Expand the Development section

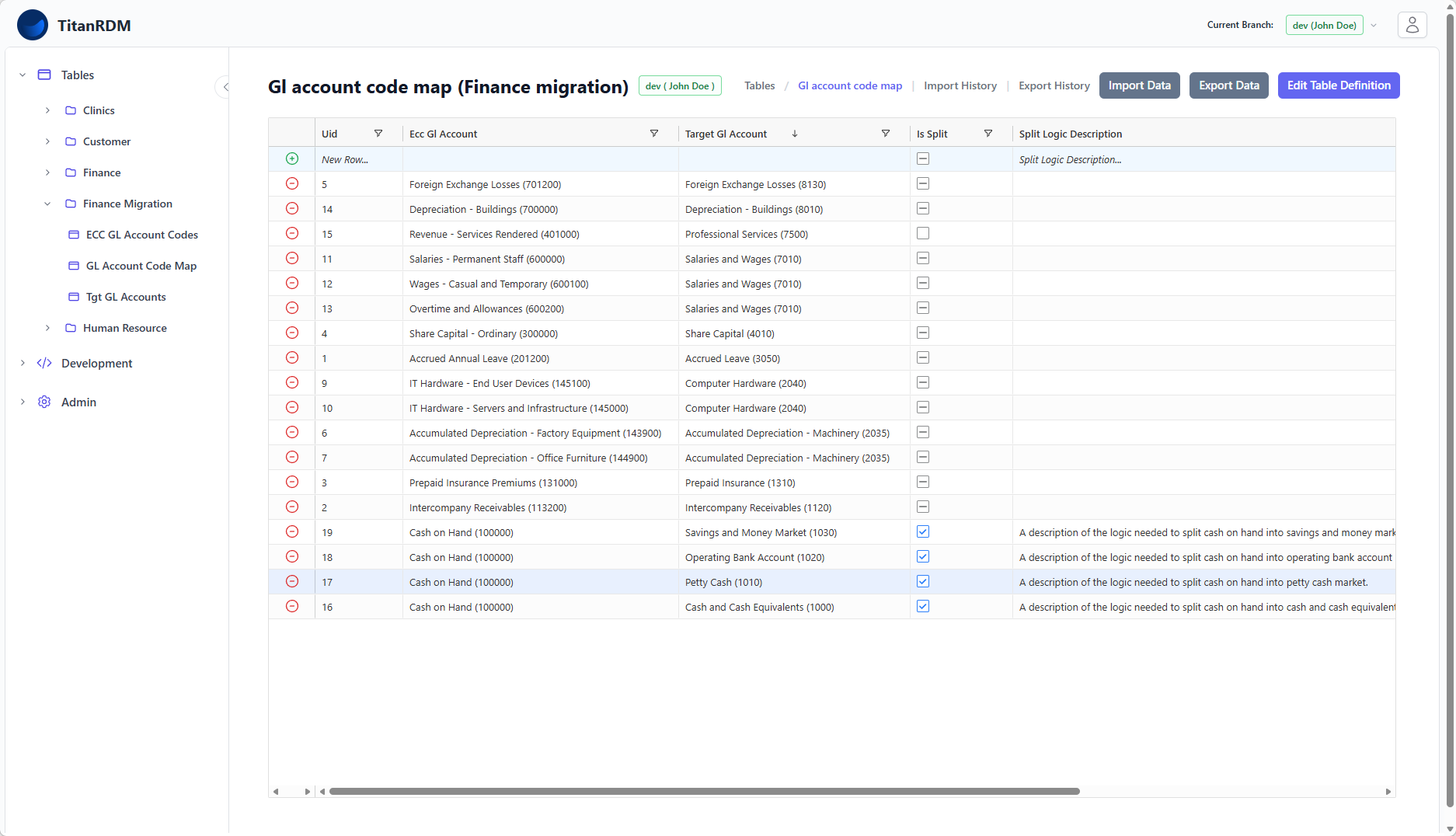[x=23, y=363]
